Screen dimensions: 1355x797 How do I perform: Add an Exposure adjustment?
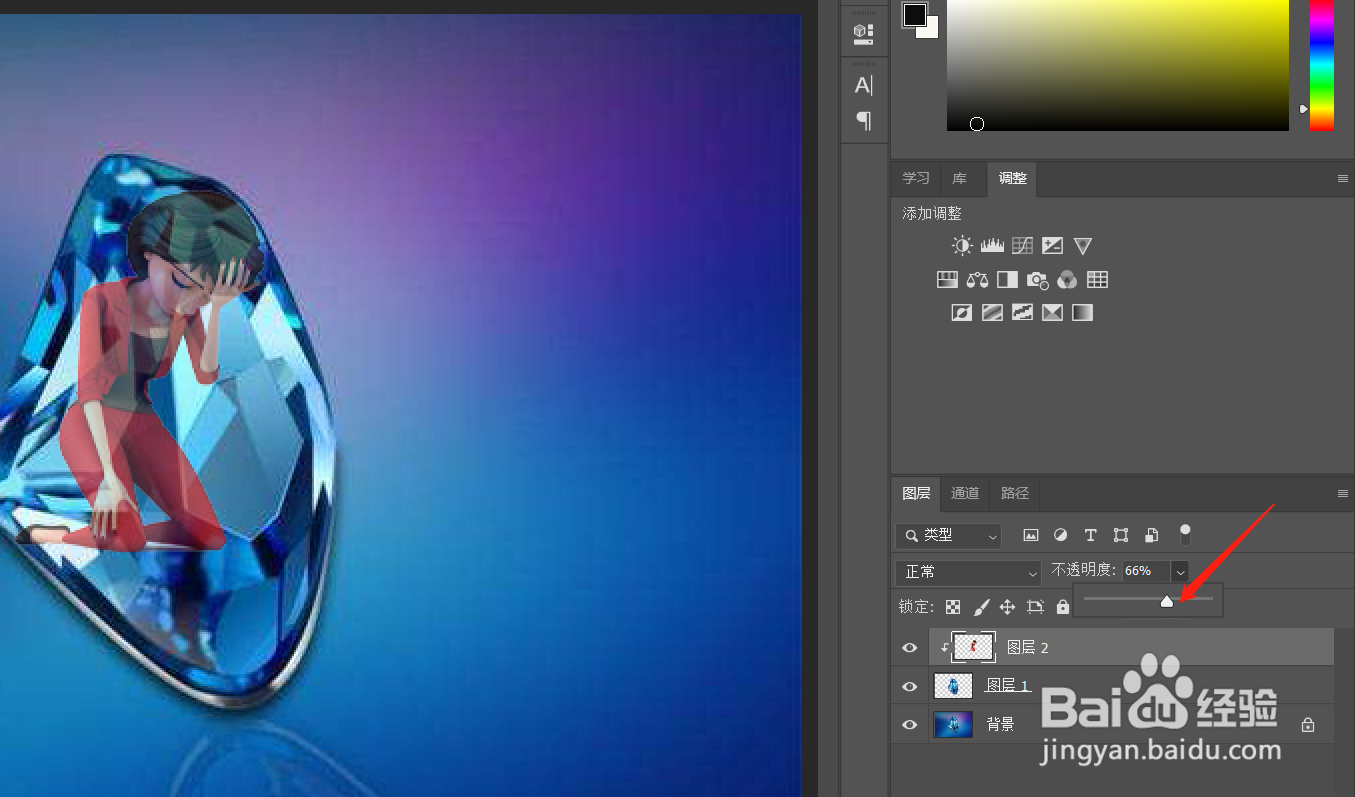[x=1052, y=245]
